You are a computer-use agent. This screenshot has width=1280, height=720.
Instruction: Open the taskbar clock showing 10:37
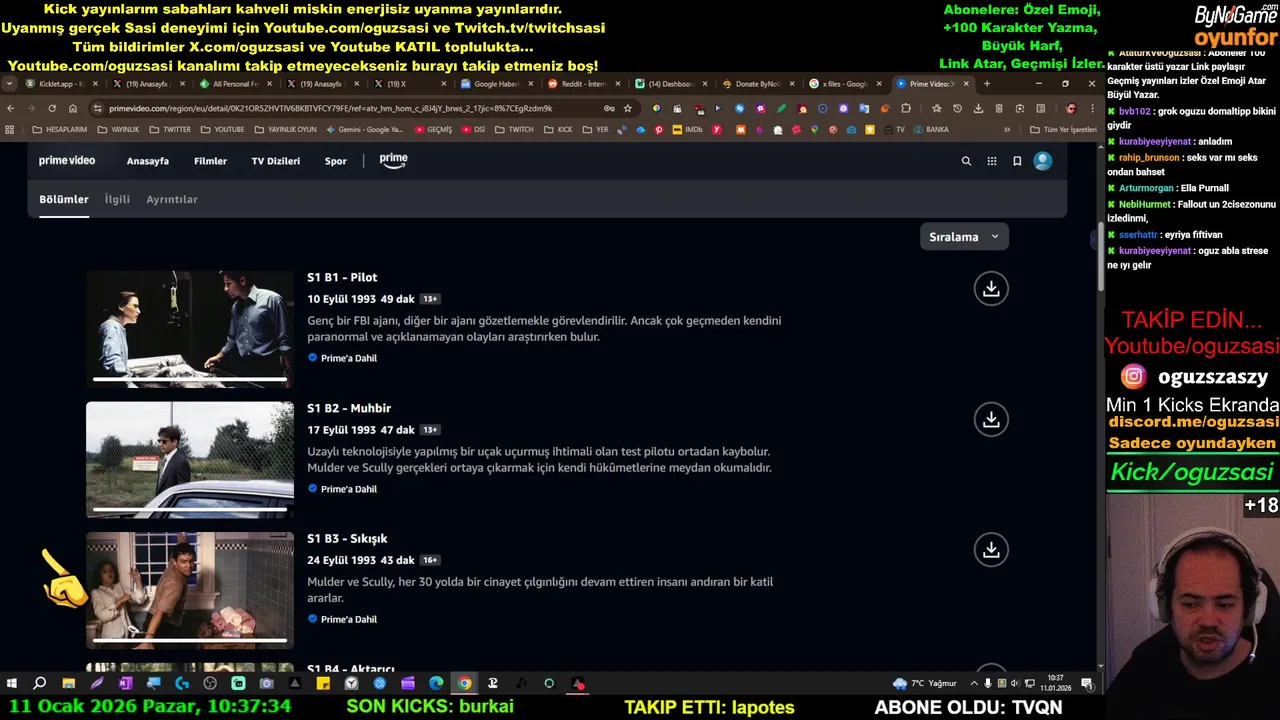(x=1055, y=684)
